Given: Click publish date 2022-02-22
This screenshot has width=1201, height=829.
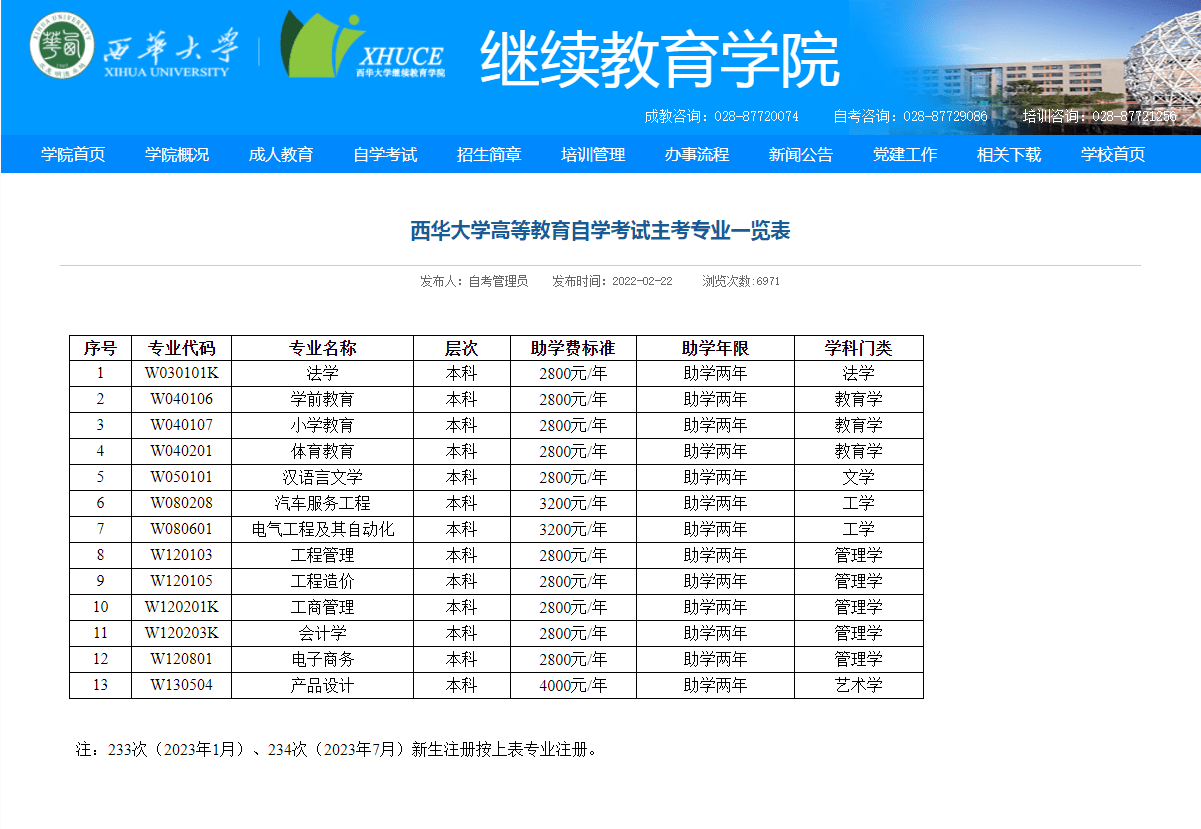Looking at the screenshot, I should coord(642,281).
